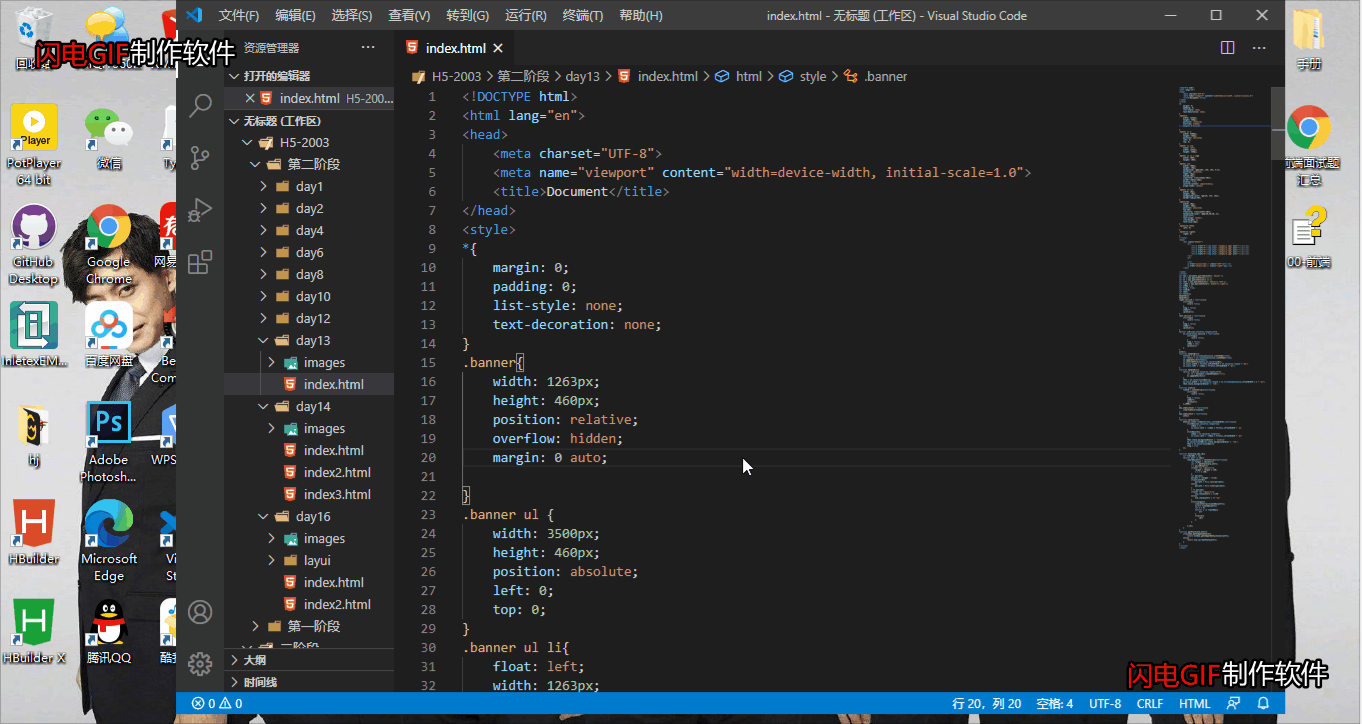Open the 终端(T) menu
1362x724 pixels.
(583, 16)
